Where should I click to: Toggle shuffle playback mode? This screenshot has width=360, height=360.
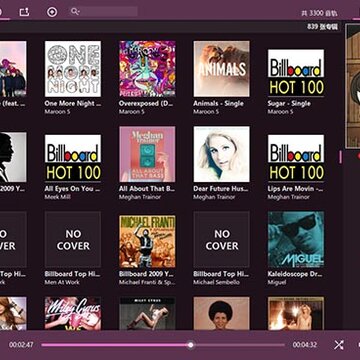[x=339, y=345]
